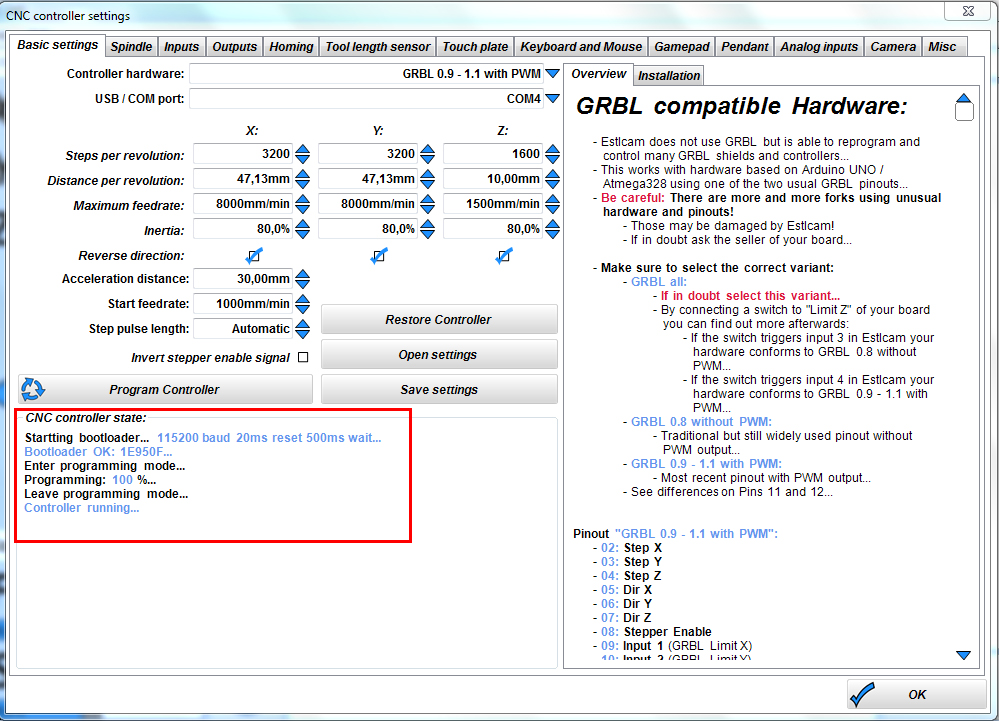Lower start feedrate with spinner down arrow
The width and height of the screenshot is (999, 721).
tap(303, 309)
